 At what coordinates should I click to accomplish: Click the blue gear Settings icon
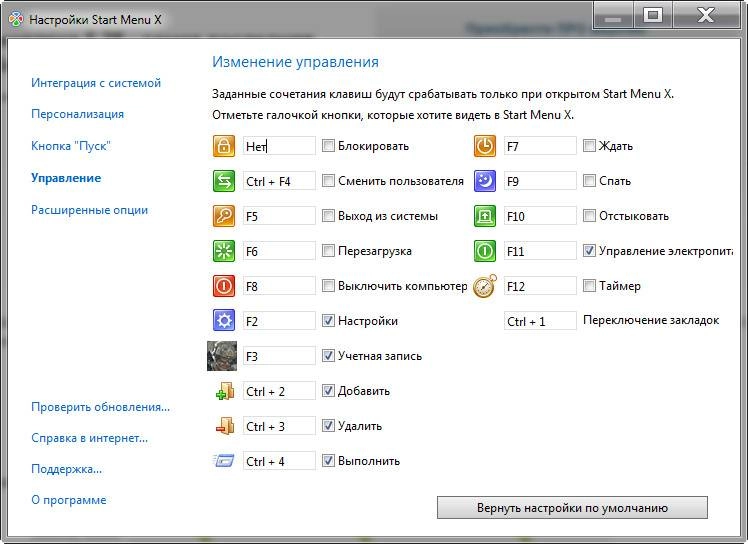pyautogui.click(x=224, y=321)
